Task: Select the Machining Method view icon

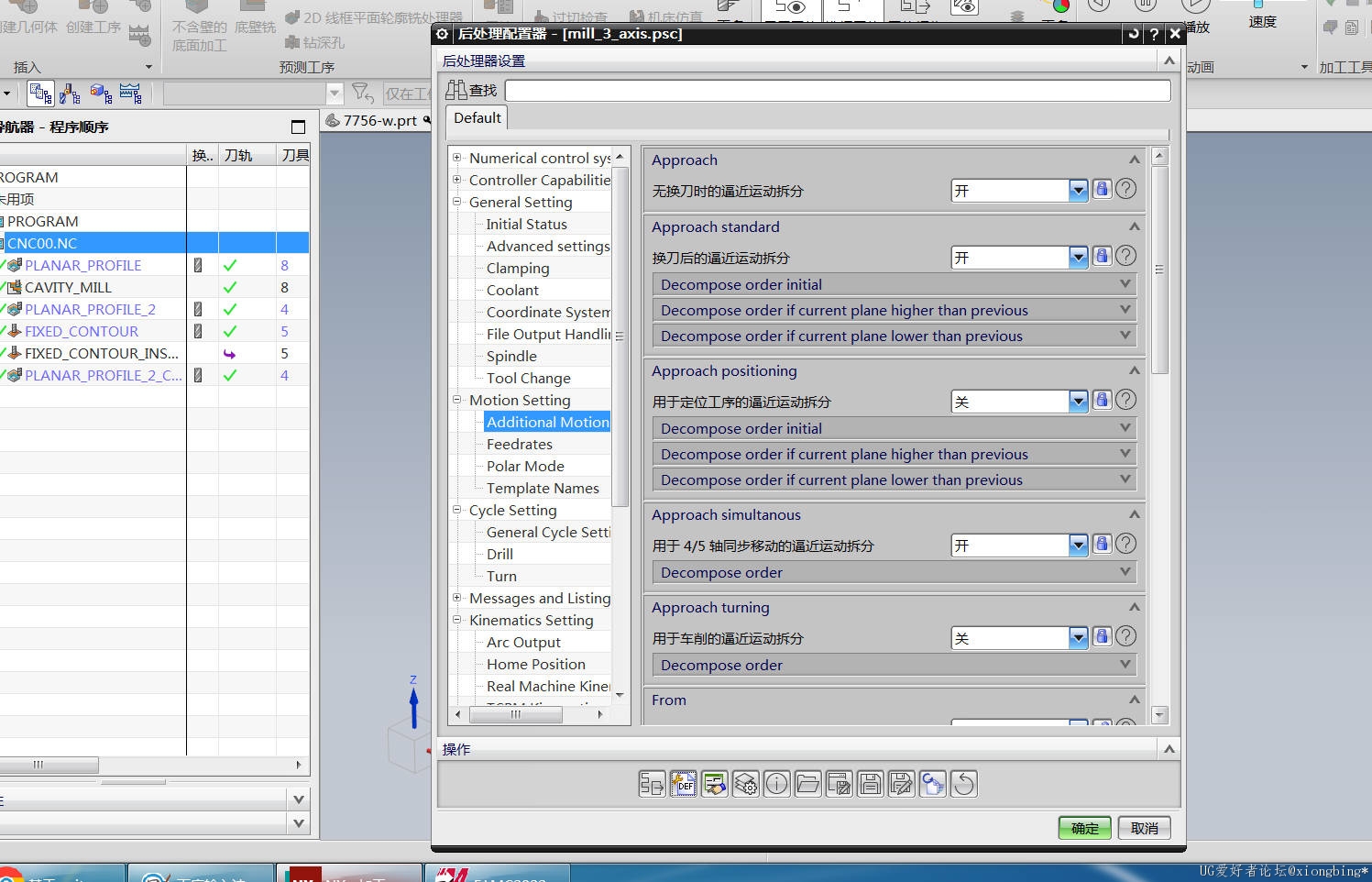Action: click(x=130, y=93)
